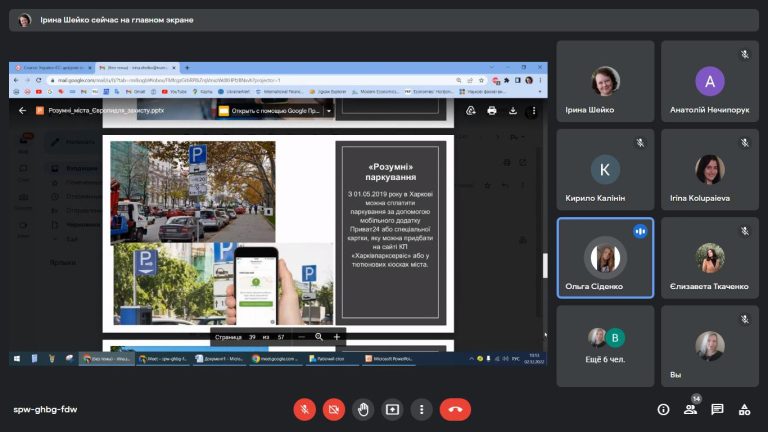768x432 pixels.
Task: Open the 'Ещё 6 чел.' tile
Action: [605, 346]
